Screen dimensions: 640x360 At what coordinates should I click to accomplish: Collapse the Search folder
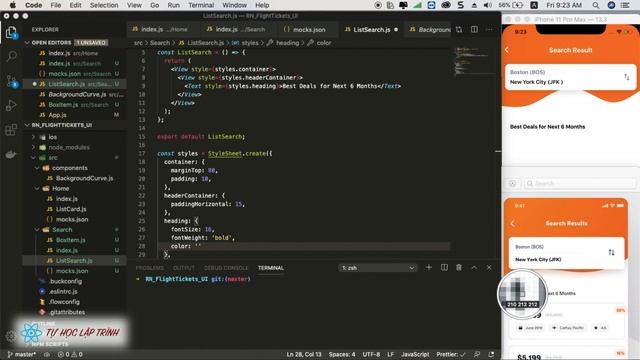click(62, 230)
